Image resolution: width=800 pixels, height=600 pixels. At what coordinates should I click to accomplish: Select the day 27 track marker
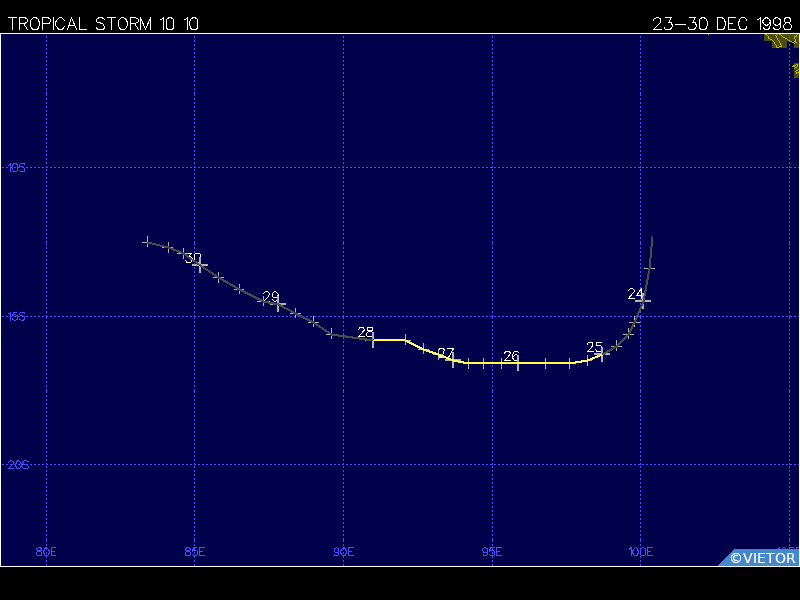tap(453, 360)
